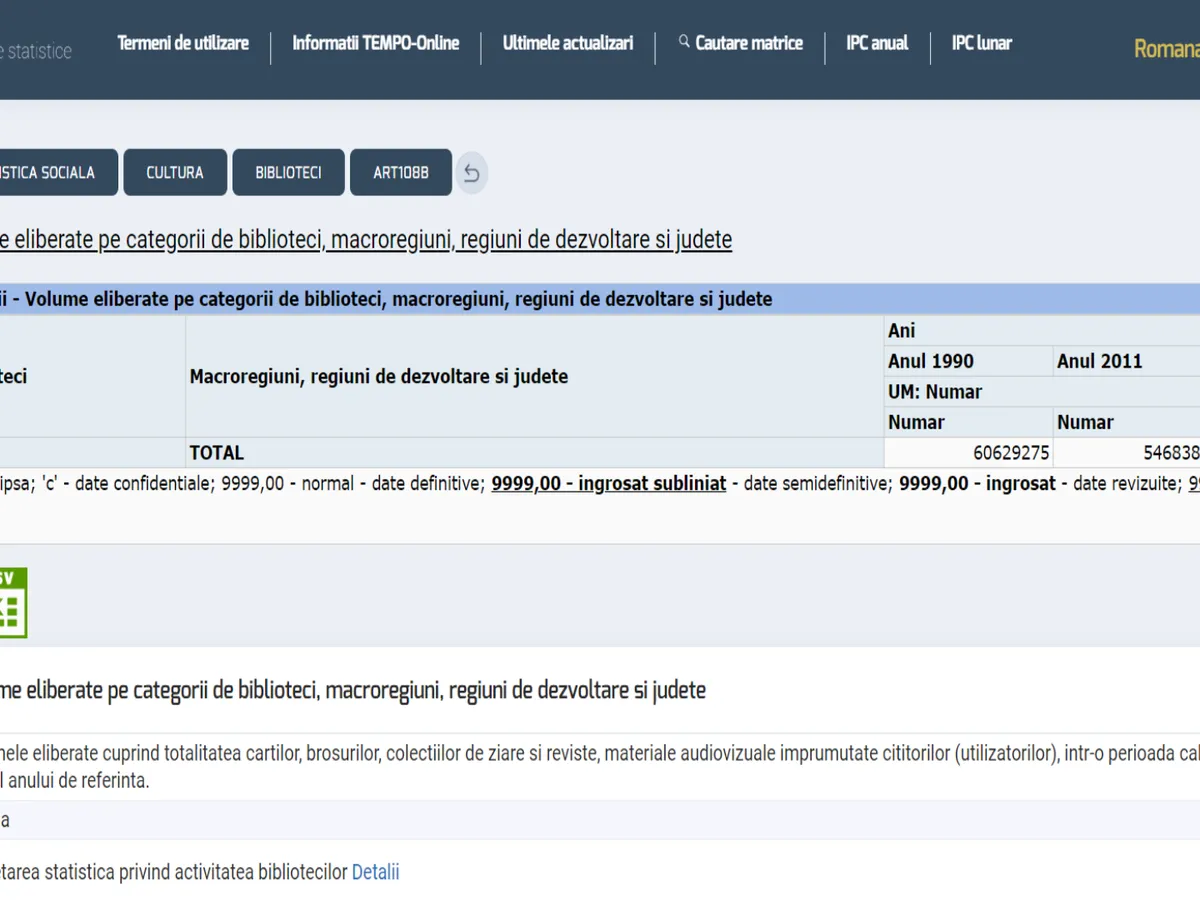
Task: Go to Ultimele actualizari
Action: pyautogui.click(x=568, y=43)
